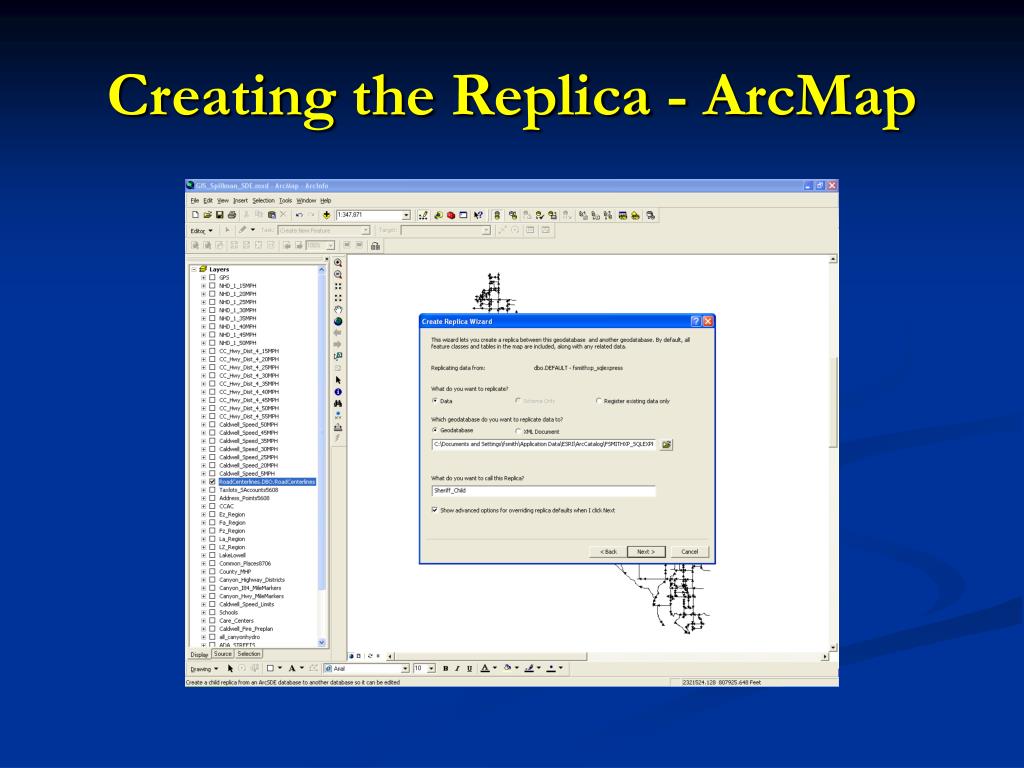
Task: Open the Insert menu
Action: coord(240,200)
